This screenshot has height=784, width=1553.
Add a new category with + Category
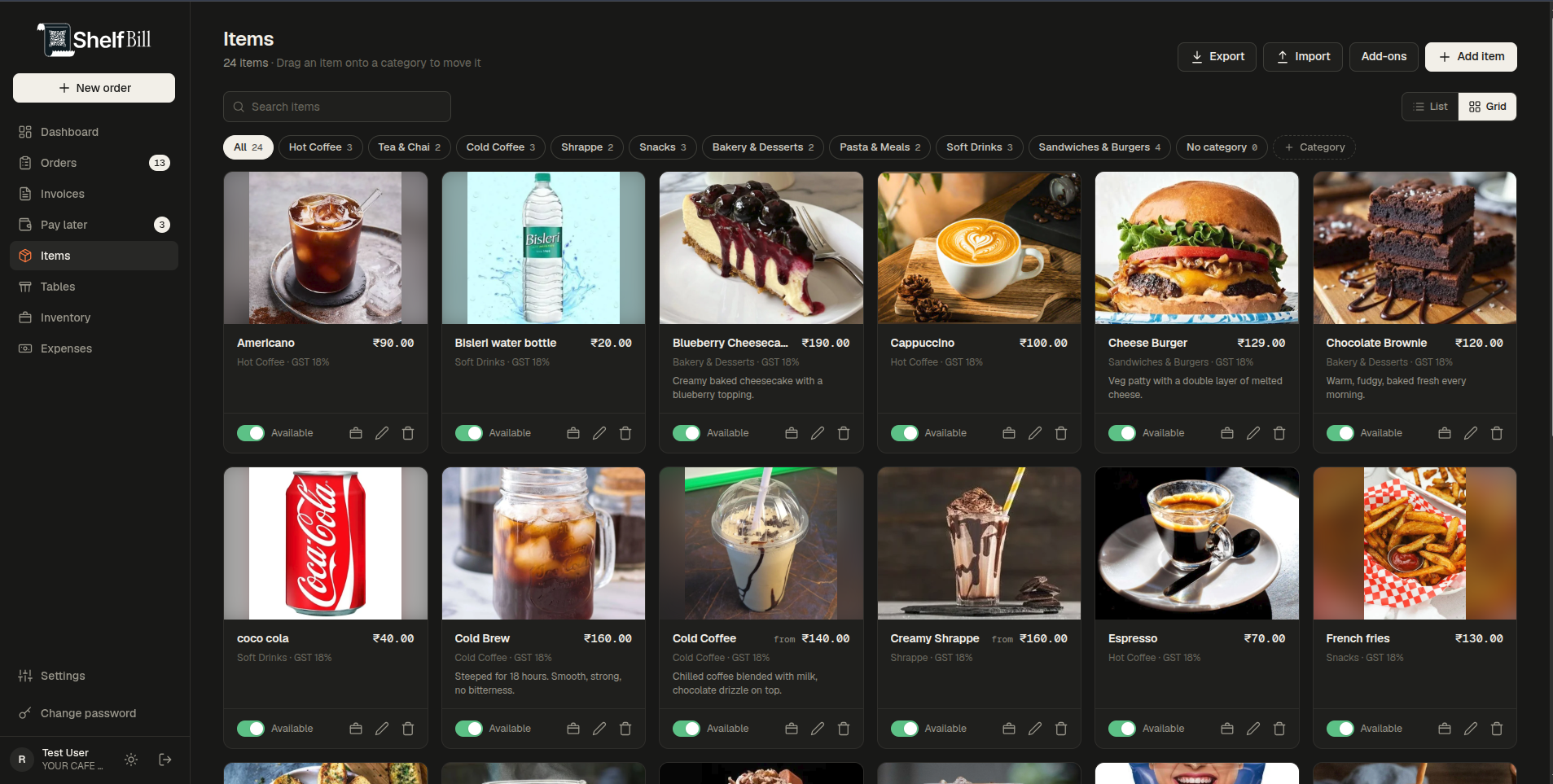pyautogui.click(x=1314, y=147)
